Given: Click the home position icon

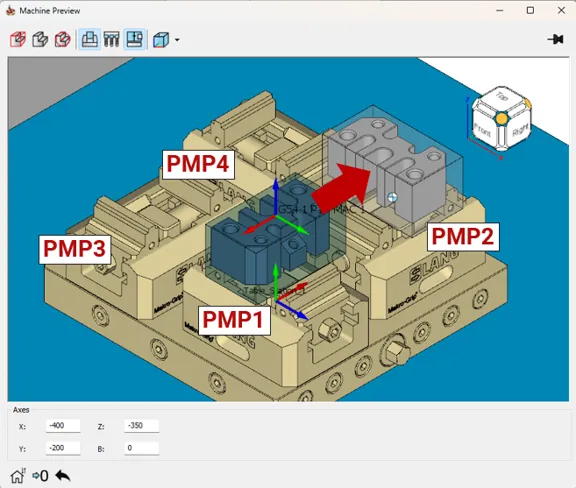Looking at the screenshot, I should (x=17, y=476).
